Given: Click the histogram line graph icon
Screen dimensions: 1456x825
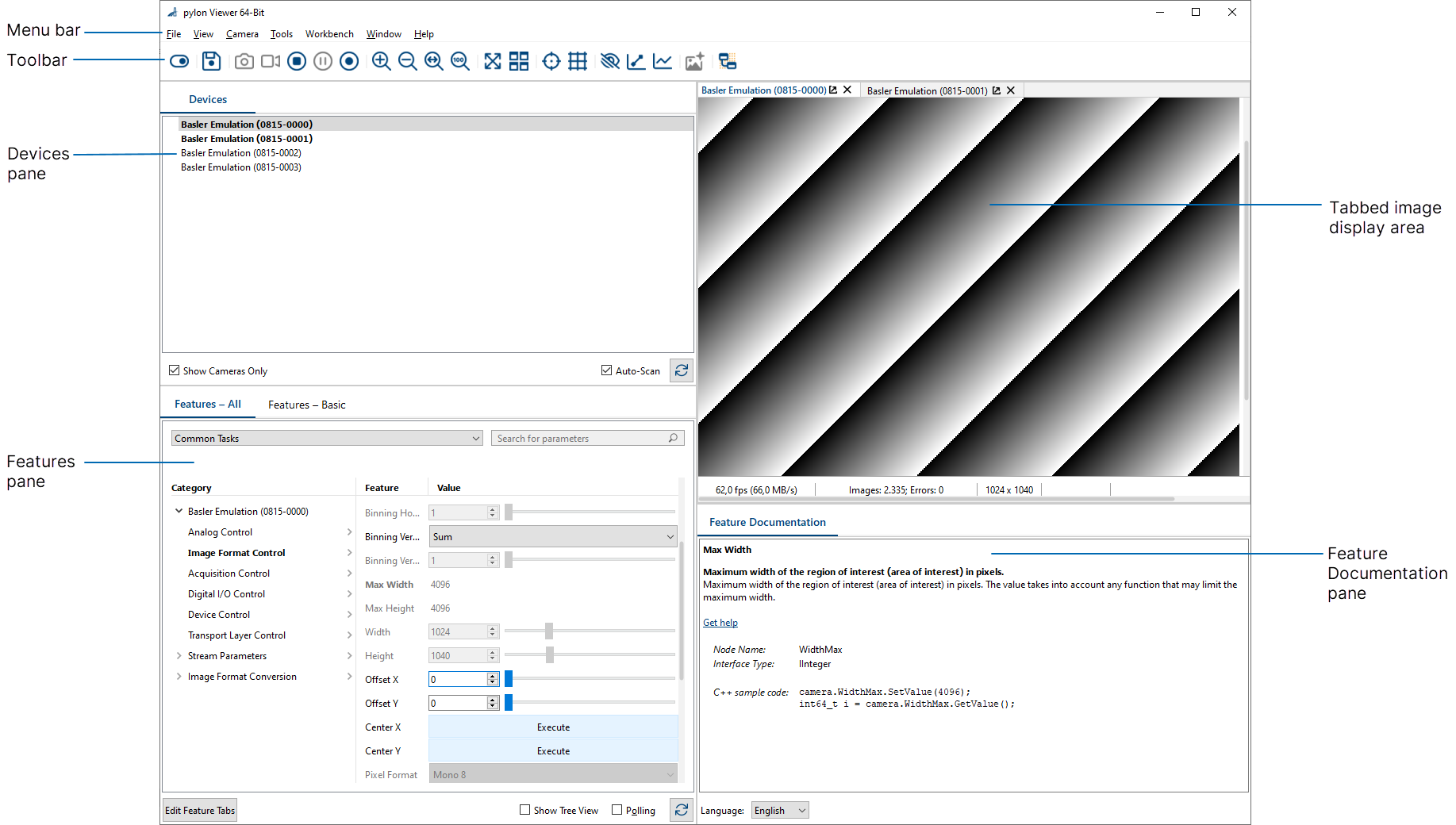Looking at the screenshot, I should [663, 61].
